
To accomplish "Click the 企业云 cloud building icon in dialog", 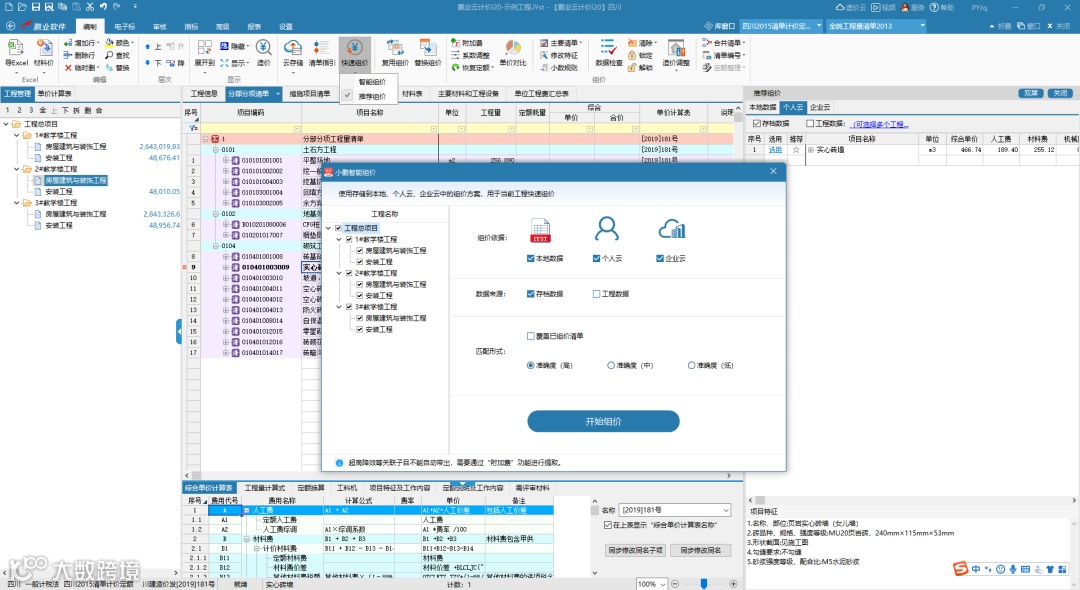I will (672, 229).
